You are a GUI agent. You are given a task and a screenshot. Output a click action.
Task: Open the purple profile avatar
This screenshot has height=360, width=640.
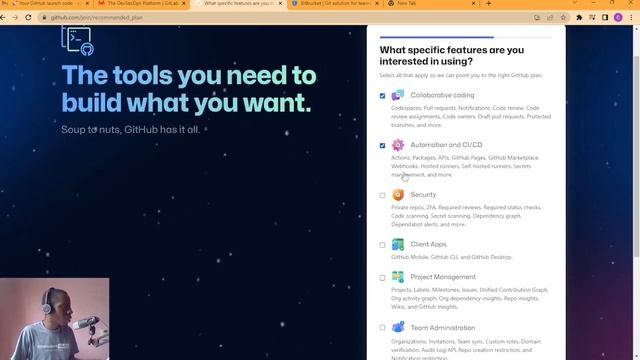pos(618,18)
